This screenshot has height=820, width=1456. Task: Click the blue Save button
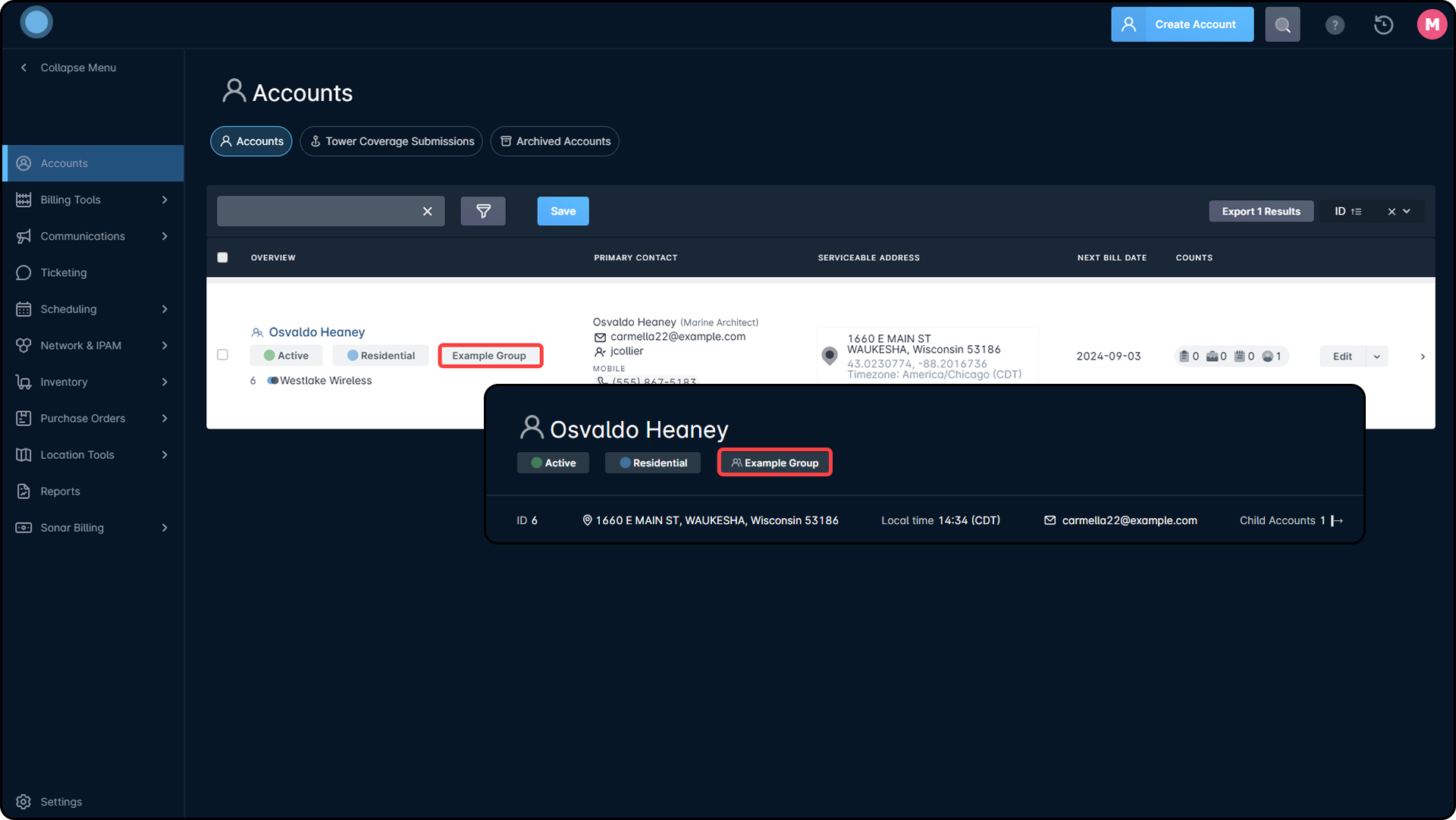(563, 211)
